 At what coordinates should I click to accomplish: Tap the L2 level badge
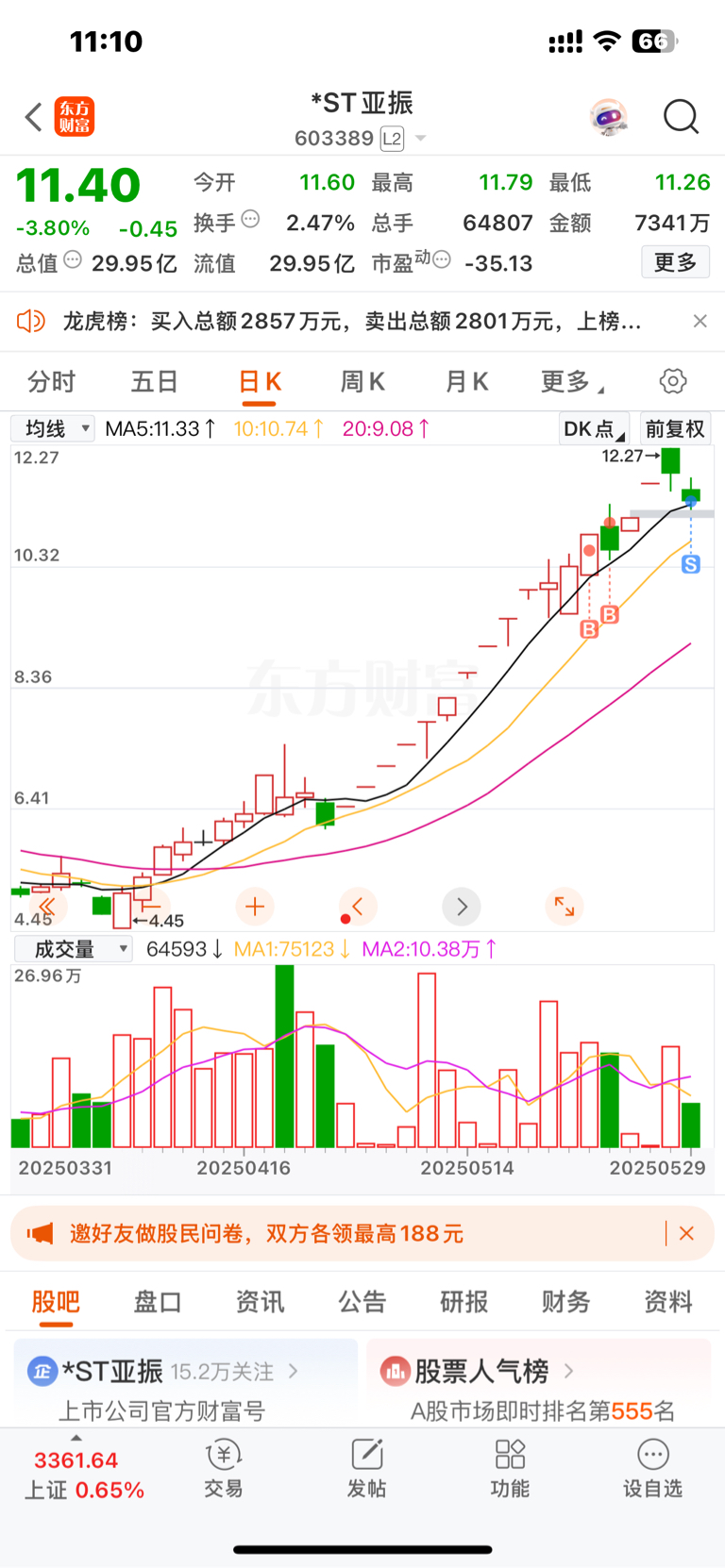click(392, 140)
